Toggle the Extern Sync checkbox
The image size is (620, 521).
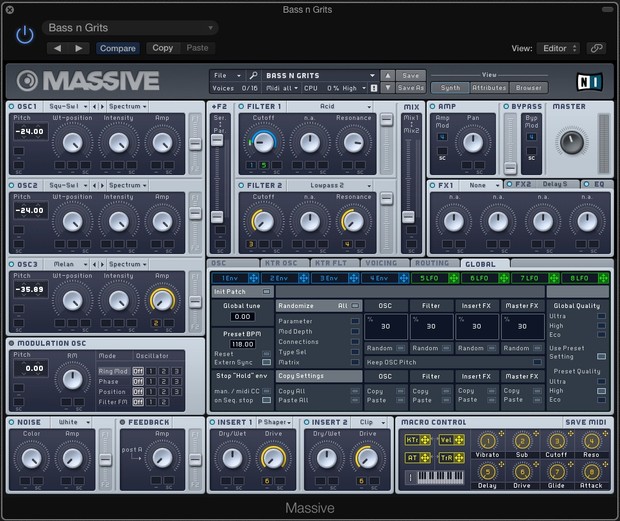tap(267, 362)
